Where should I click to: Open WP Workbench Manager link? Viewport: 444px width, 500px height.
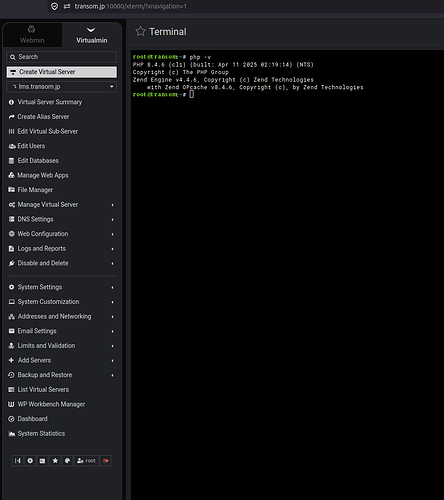(x=51, y=404)
